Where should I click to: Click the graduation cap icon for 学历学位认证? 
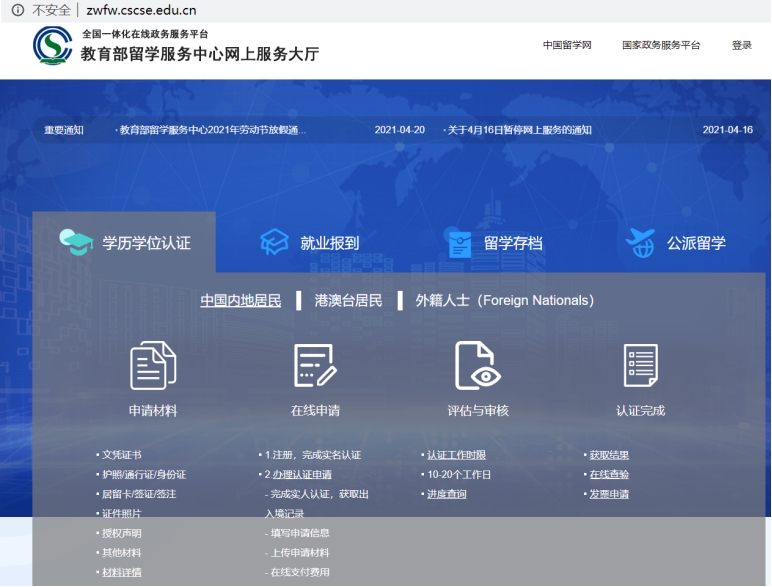(76, 242)
